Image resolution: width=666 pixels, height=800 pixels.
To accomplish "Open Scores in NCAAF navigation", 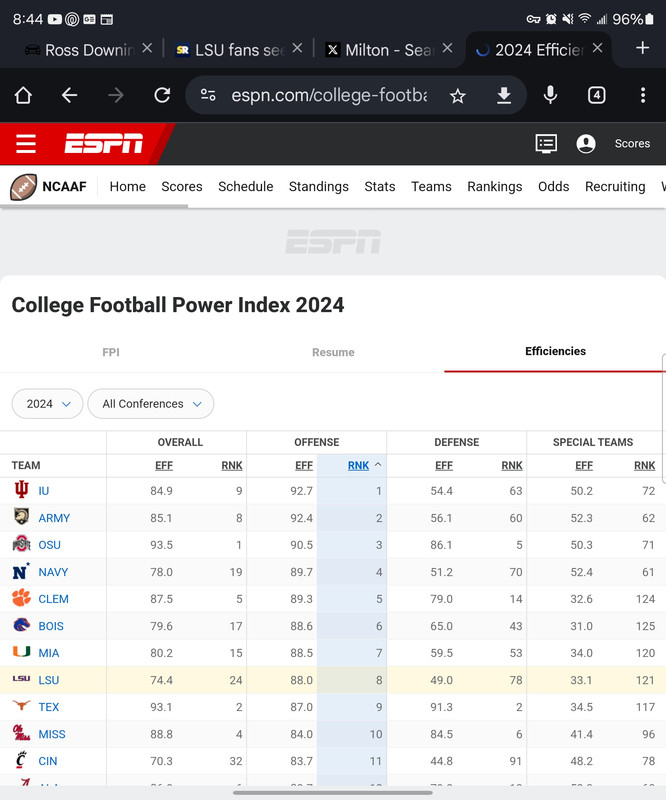I will click(x=182, y=187).
